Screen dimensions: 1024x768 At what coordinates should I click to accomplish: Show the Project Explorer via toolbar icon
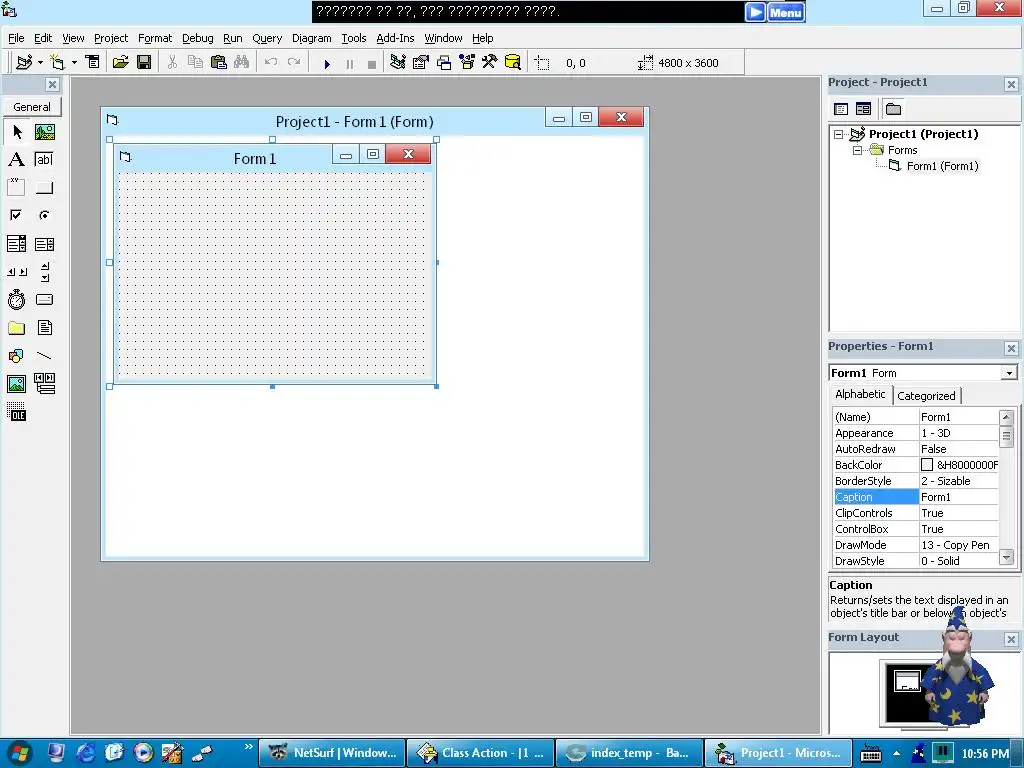click(398, 63)
